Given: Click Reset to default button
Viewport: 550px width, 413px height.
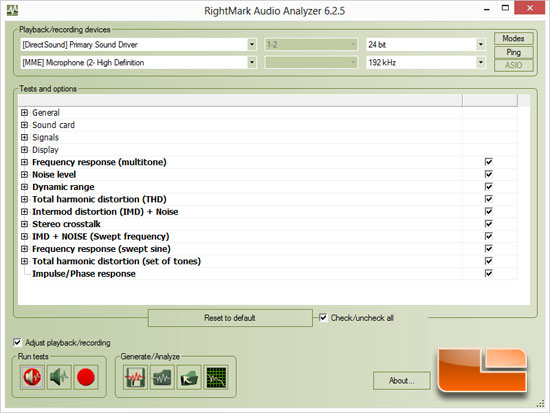Looking at the screenshot, I should click(230, 318).
